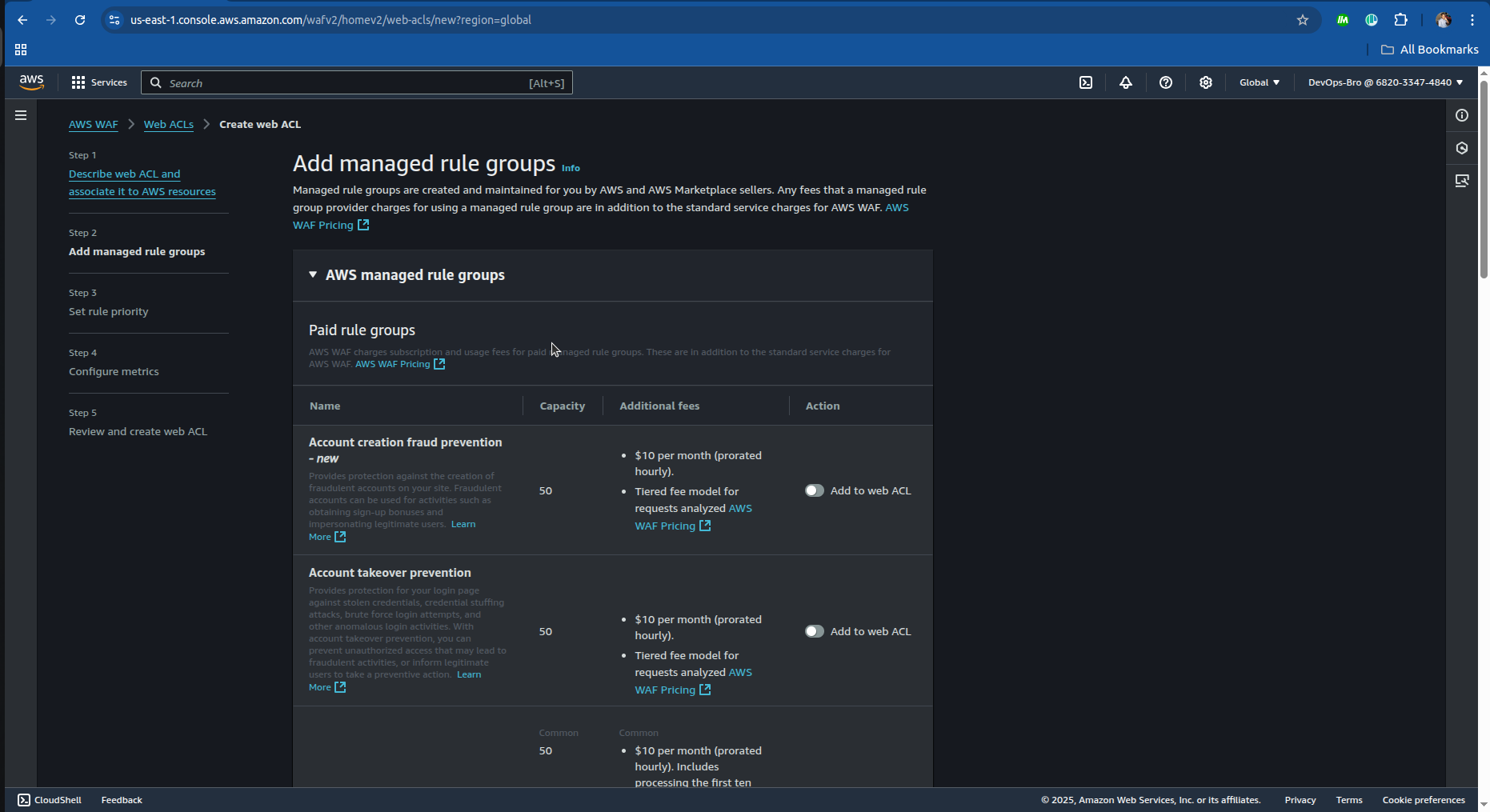
Task: Select Step 4 Configure metrics
Action: click(114, 371)
